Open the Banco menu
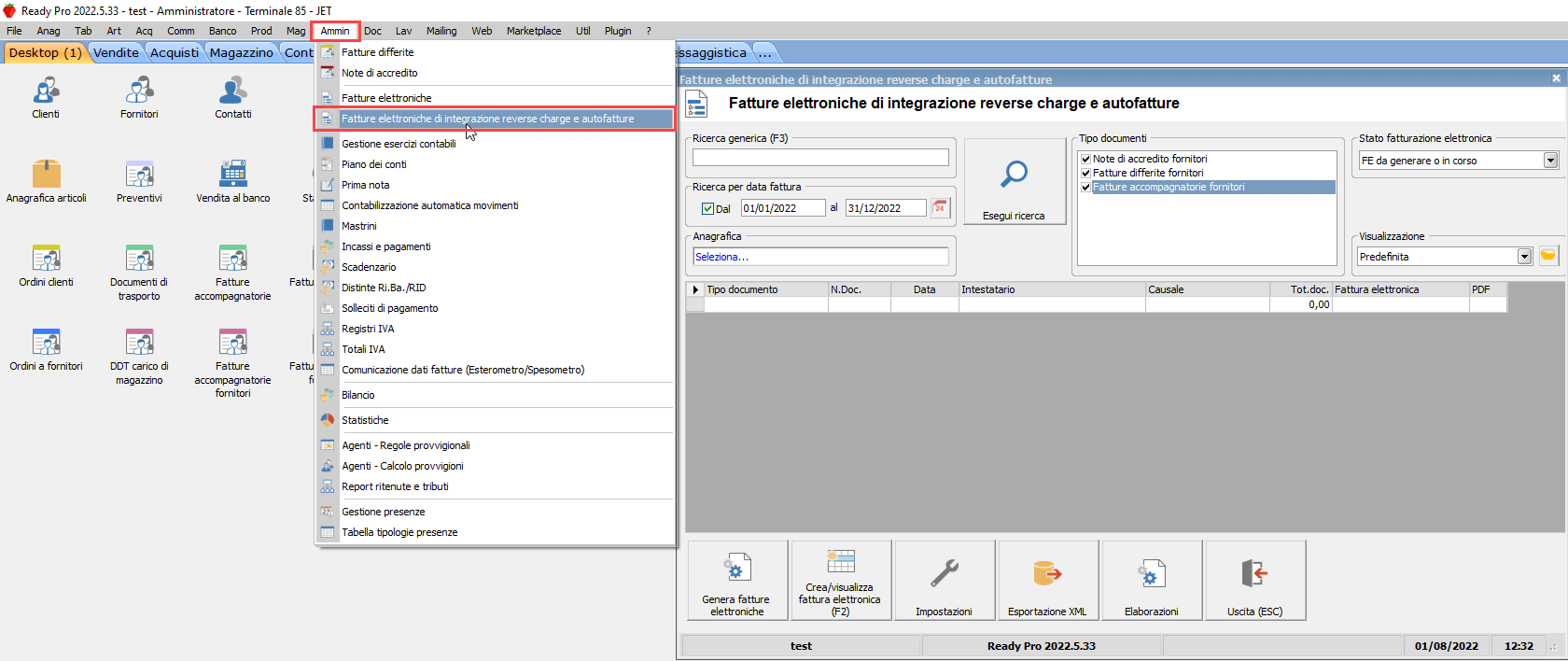Screen dimensions: 1568x661 [x=223, y=31]
